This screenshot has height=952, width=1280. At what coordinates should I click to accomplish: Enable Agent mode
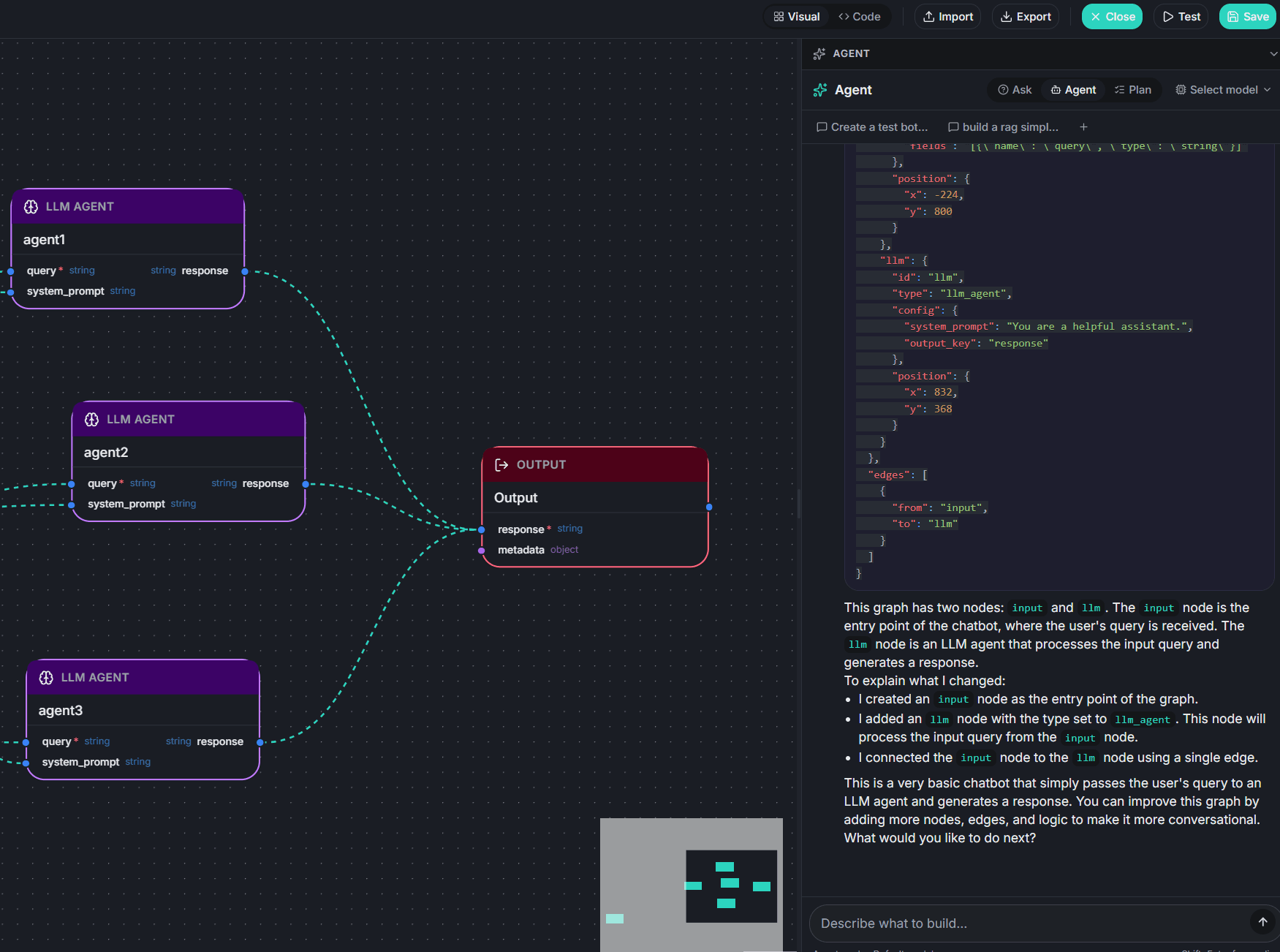[x=1072, y=89]
